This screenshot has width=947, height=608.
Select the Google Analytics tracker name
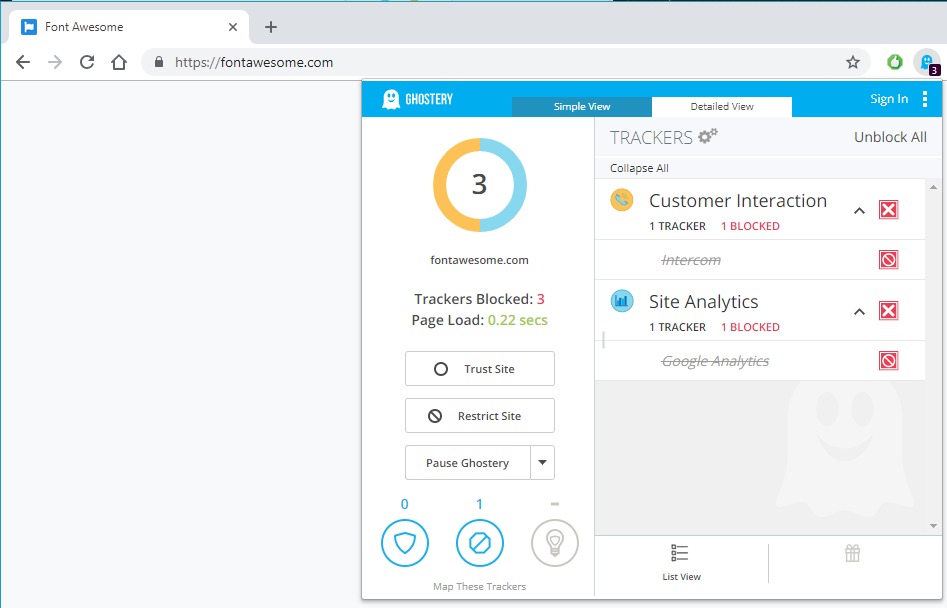(715, 361)
